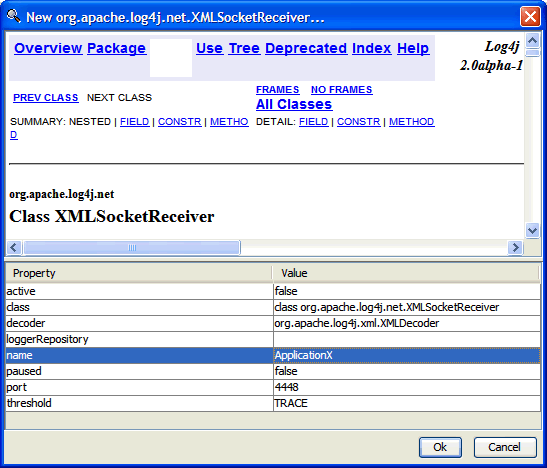Image resolution: width=547 pixels, height=468 pixels.
Task: Edit the decoder value XMLDecoder
Action: click(407, 323)
